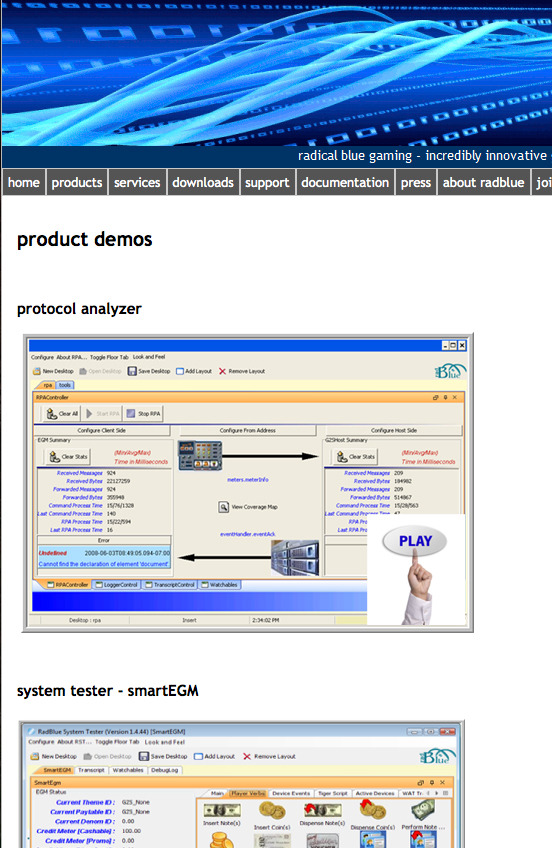Open the downloads section
The height and width of the screenshot is (848, 552).
[203, 183]
